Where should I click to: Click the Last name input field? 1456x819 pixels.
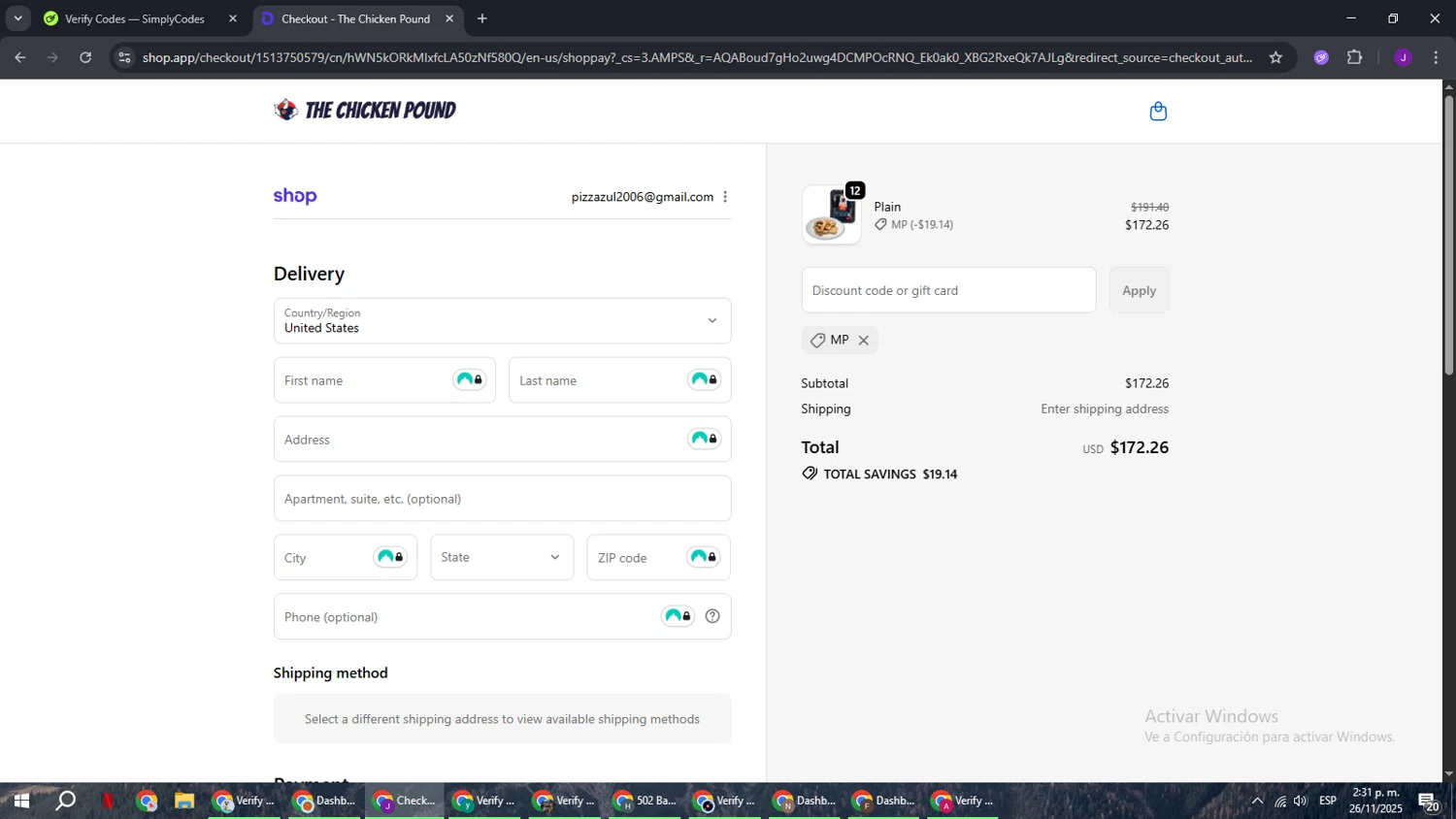coord(619,380)
